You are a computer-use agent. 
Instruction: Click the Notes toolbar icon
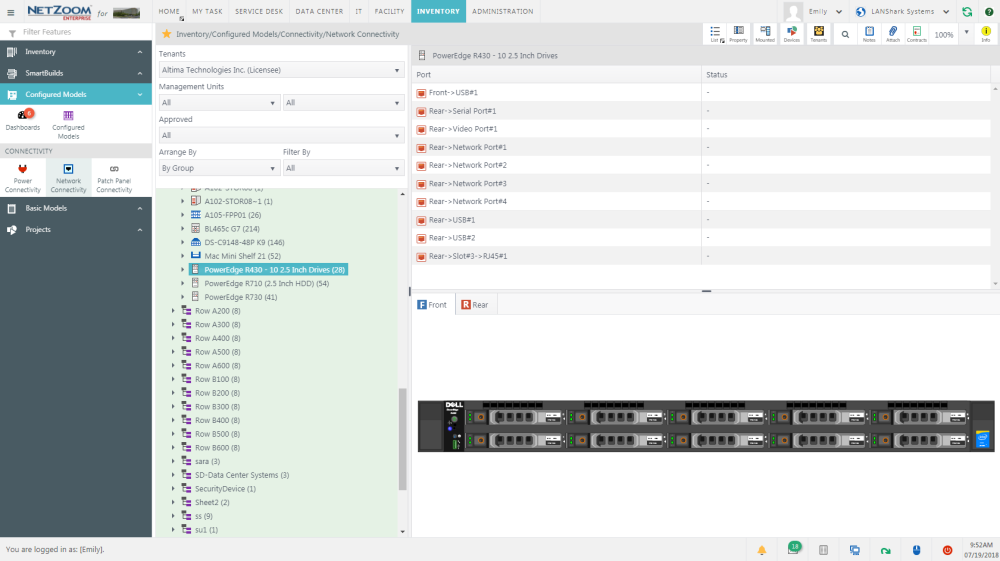[869, 34]
